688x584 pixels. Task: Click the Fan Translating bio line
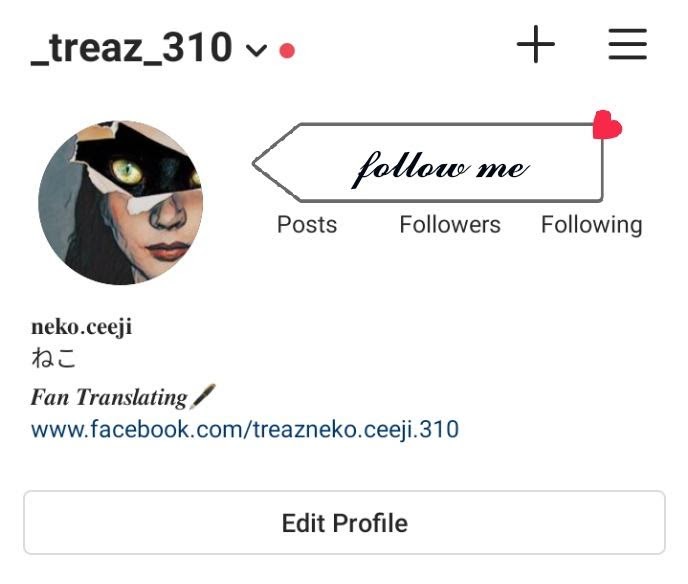click(109, 397)
